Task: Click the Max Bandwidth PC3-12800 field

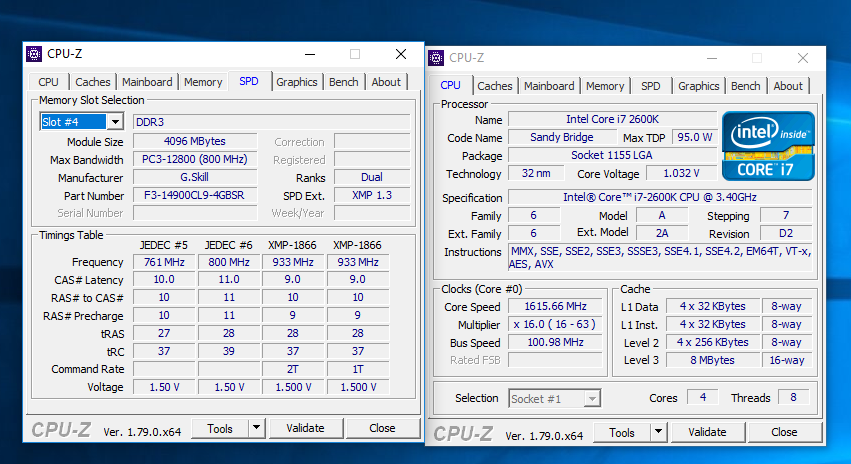Action: (195, 159)
